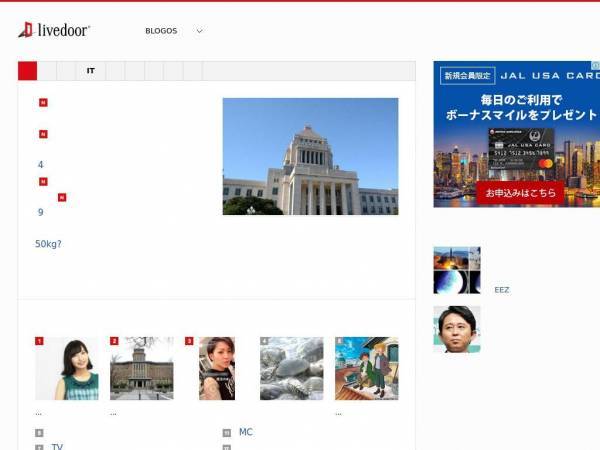600x450 pixels.
Task: Open the headline starting with '4'
Action: (41, 165)
